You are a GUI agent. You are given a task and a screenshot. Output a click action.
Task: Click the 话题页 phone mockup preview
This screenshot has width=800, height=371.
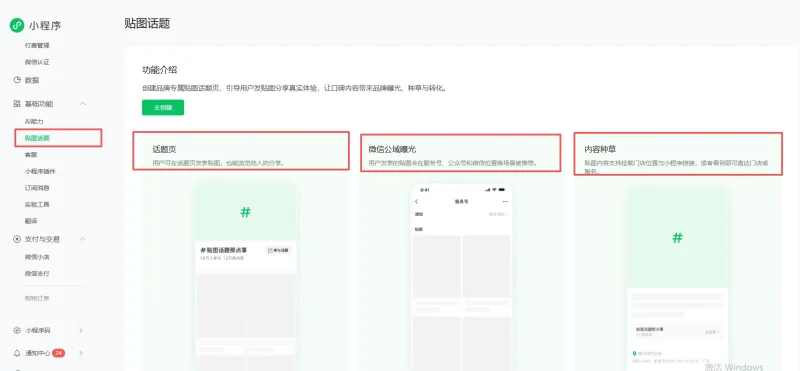[245, 276]
